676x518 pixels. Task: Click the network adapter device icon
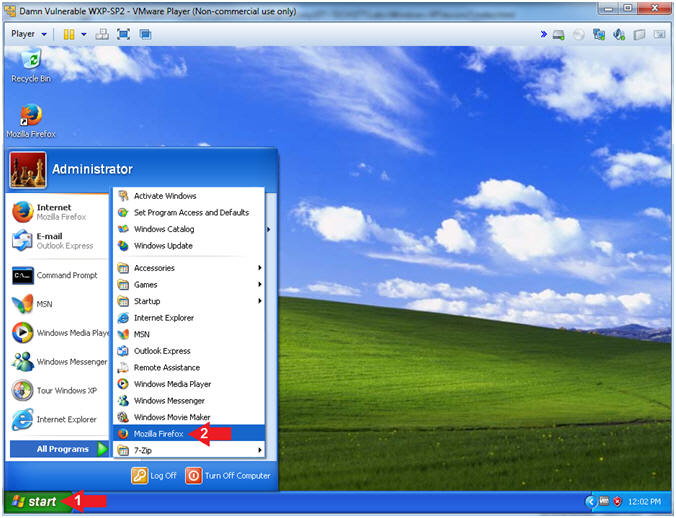599,34
